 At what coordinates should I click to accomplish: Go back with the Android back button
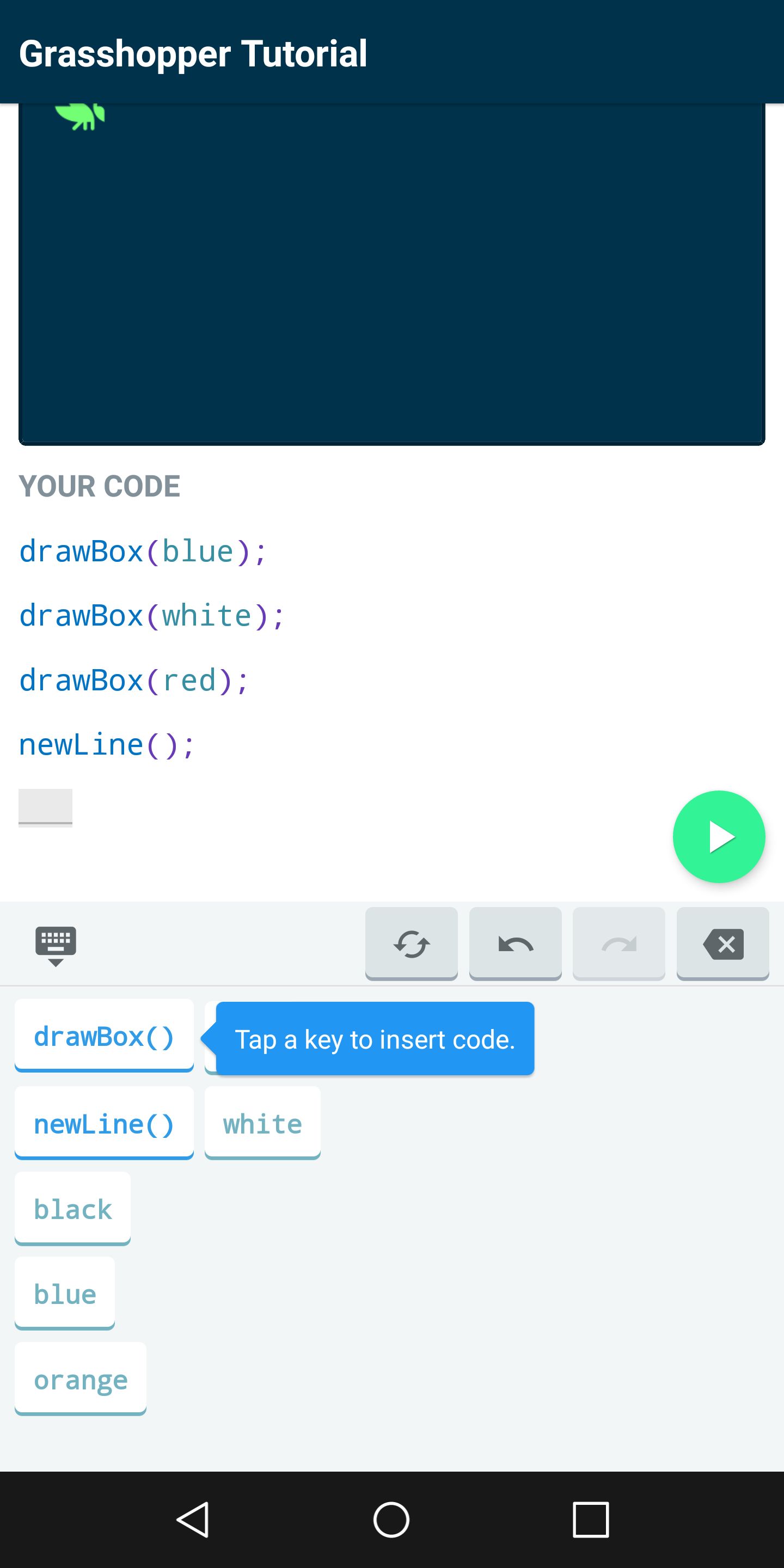193,1520
